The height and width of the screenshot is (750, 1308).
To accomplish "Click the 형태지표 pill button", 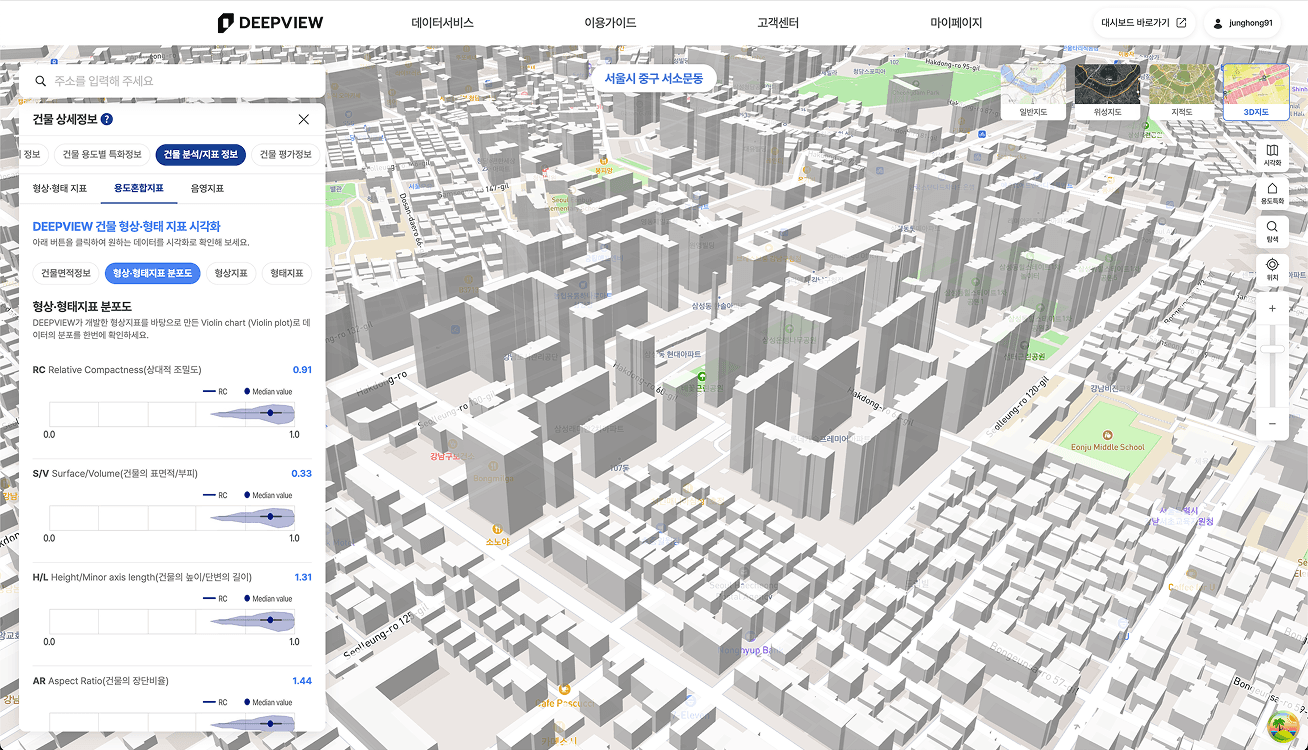I will click(287, 273).
